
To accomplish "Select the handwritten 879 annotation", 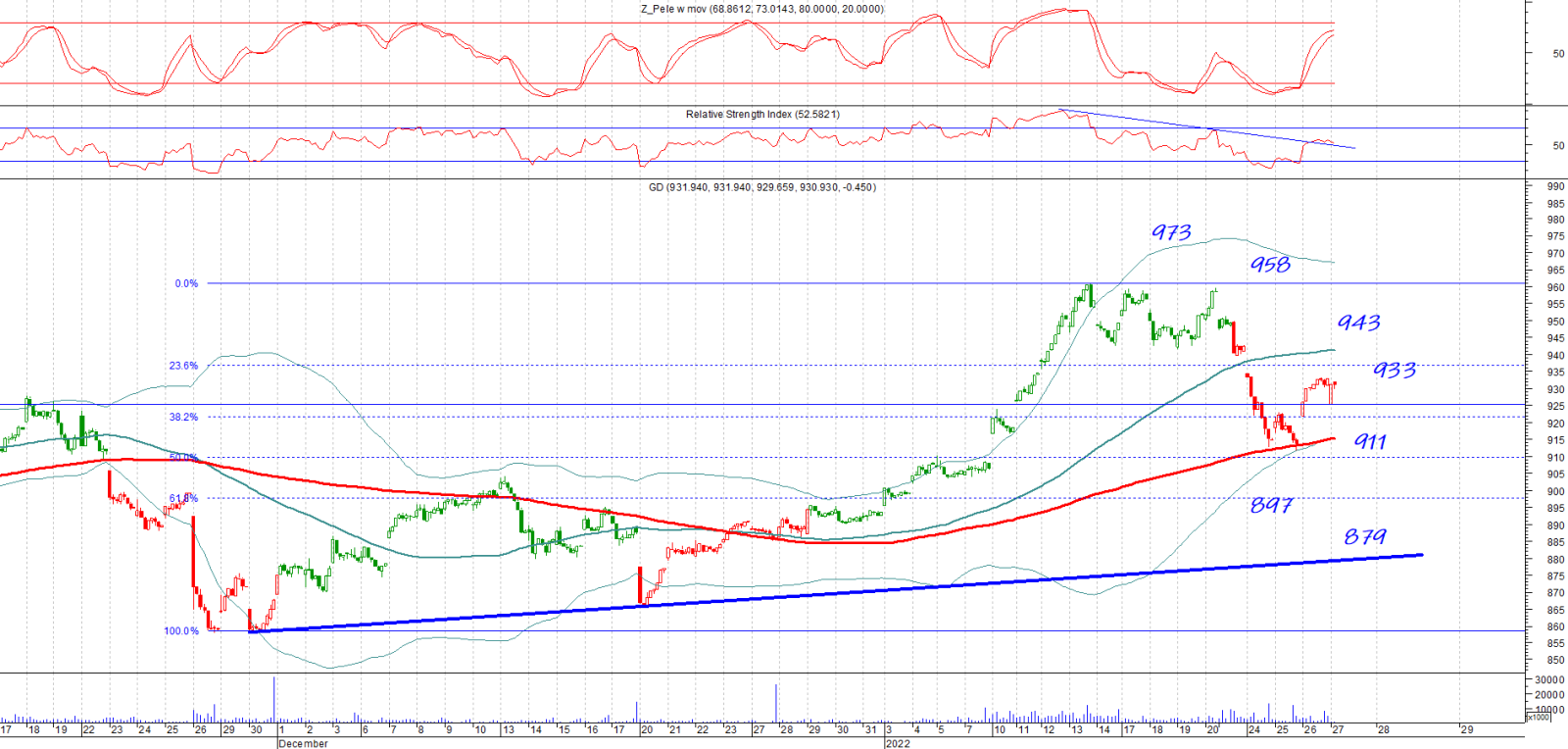I will (1365, 536).
